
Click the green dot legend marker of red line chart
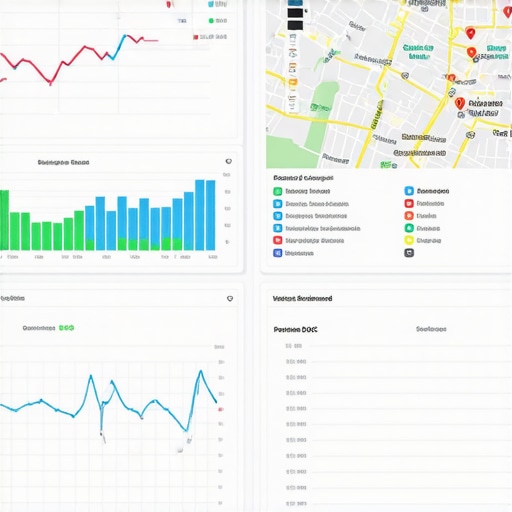click(211, 21)
